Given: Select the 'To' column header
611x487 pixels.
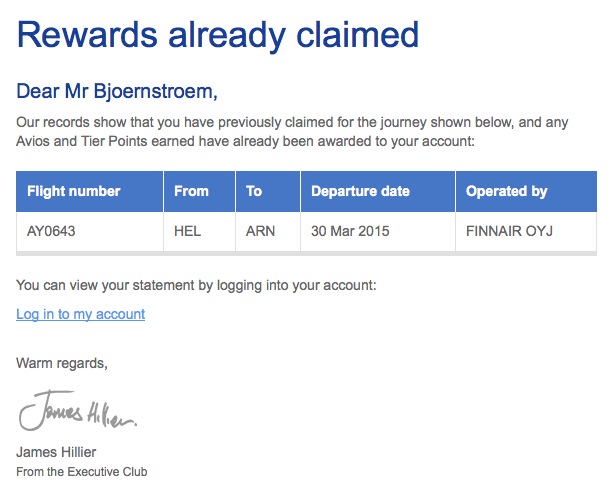Looking at the screenshot, I should (x=254, y=191).
